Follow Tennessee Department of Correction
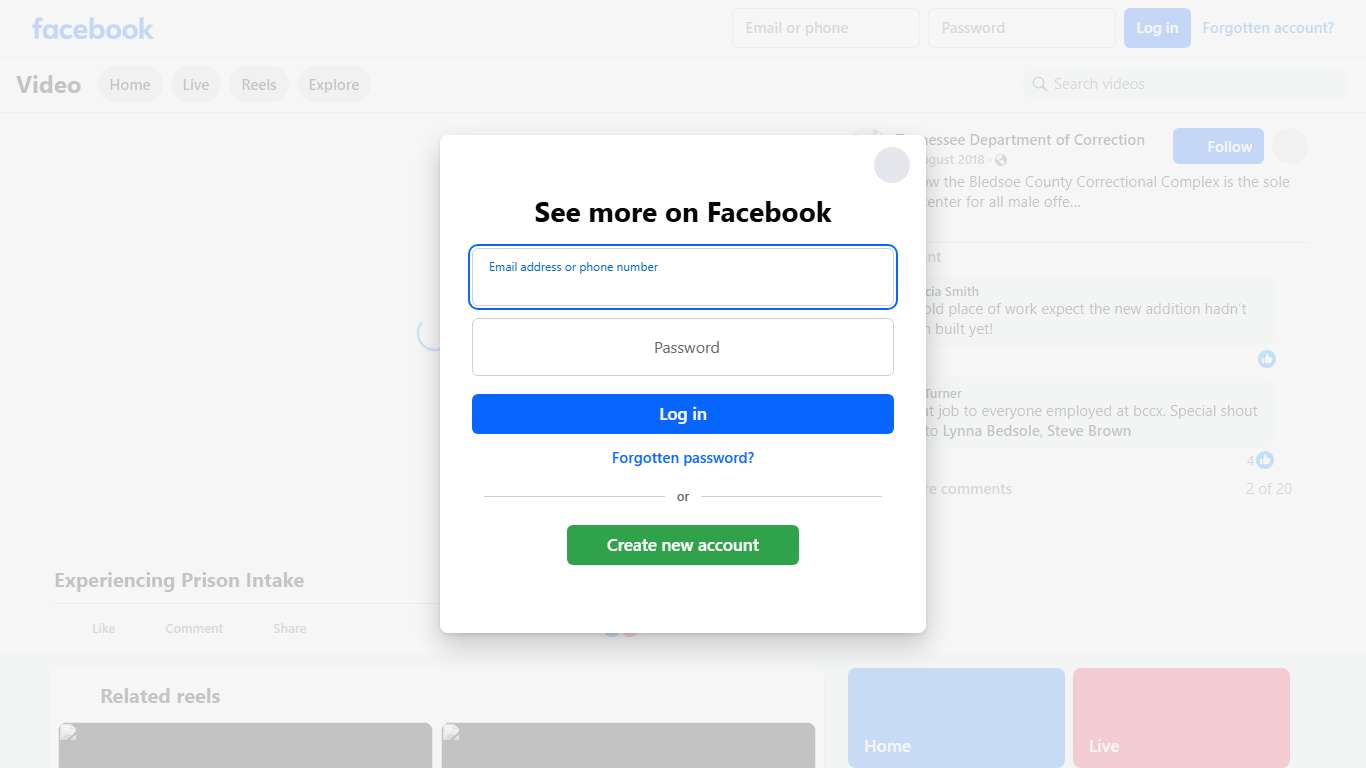The image size is (1366, 768). [1218, 146]
